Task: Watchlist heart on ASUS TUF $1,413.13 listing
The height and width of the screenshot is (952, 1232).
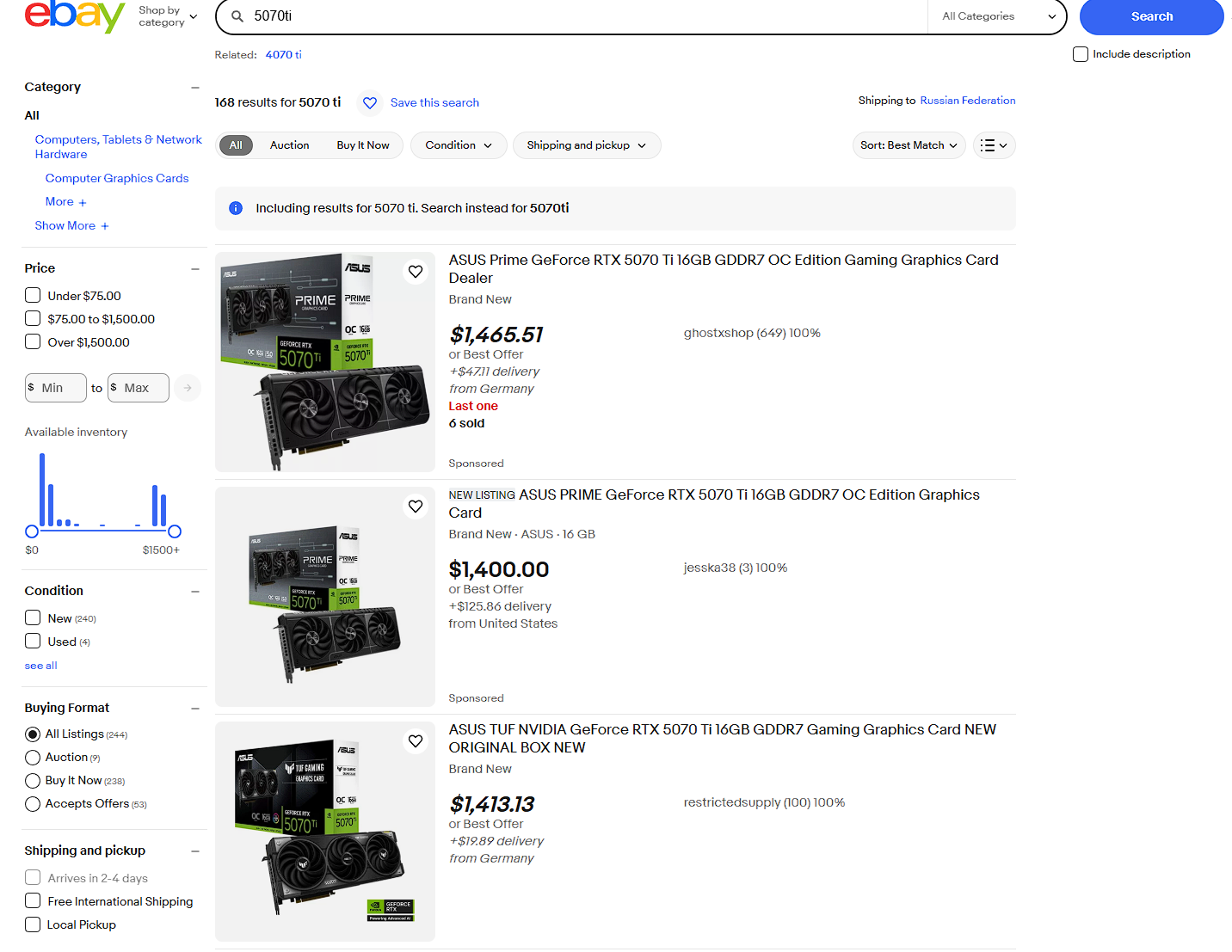Action: [x=416, y=741]
